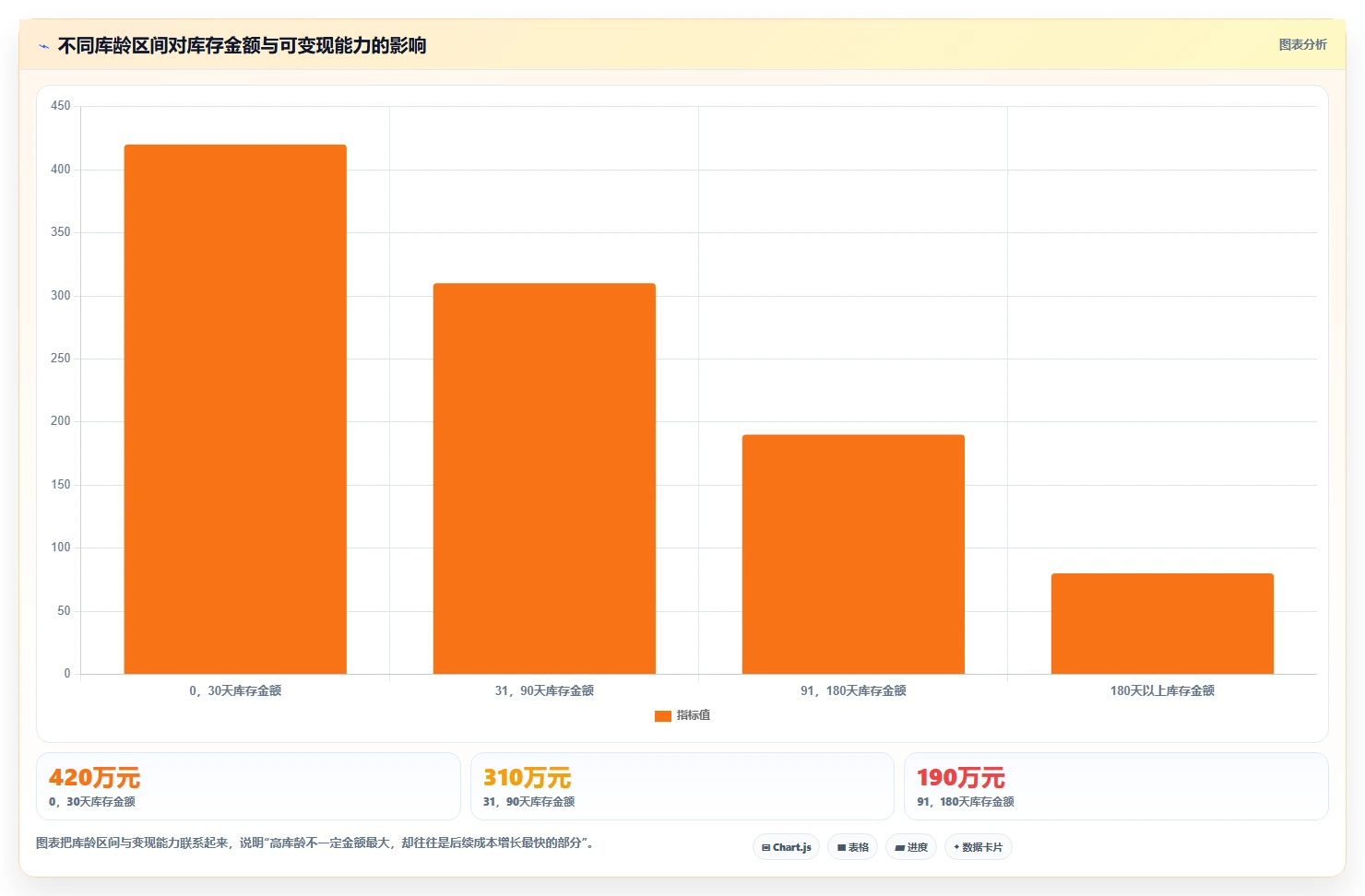Open the 420万元 data card
The width and height of the screenshot is (1365, 896).
(248, 786)
